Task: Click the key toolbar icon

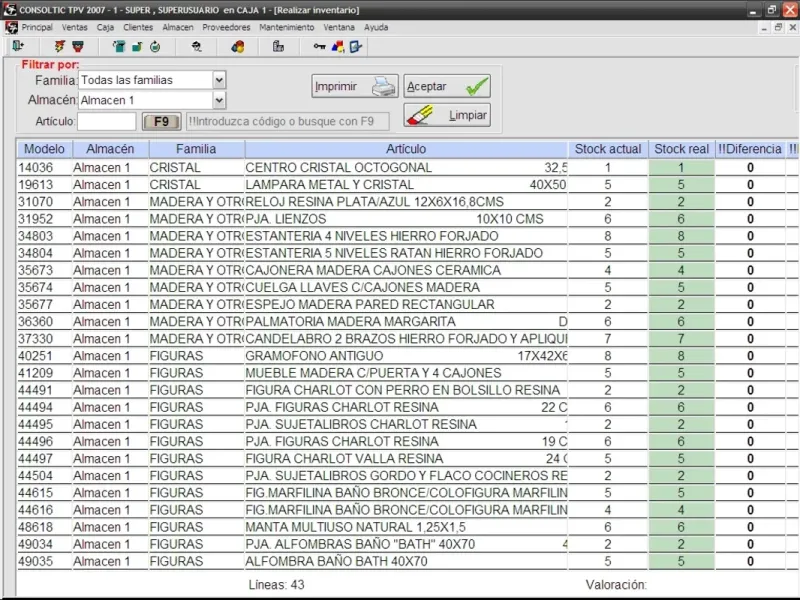Action: pyautogui.click(x=319, y=47)
